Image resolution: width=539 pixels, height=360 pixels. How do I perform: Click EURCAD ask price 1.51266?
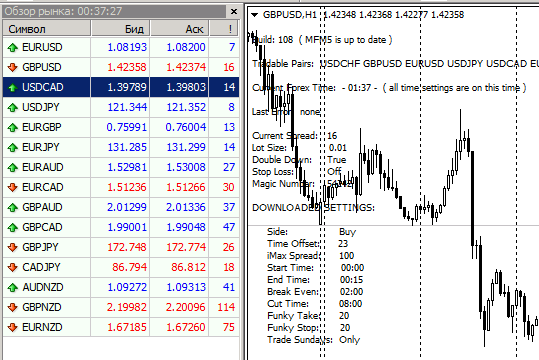coord(186,187)
